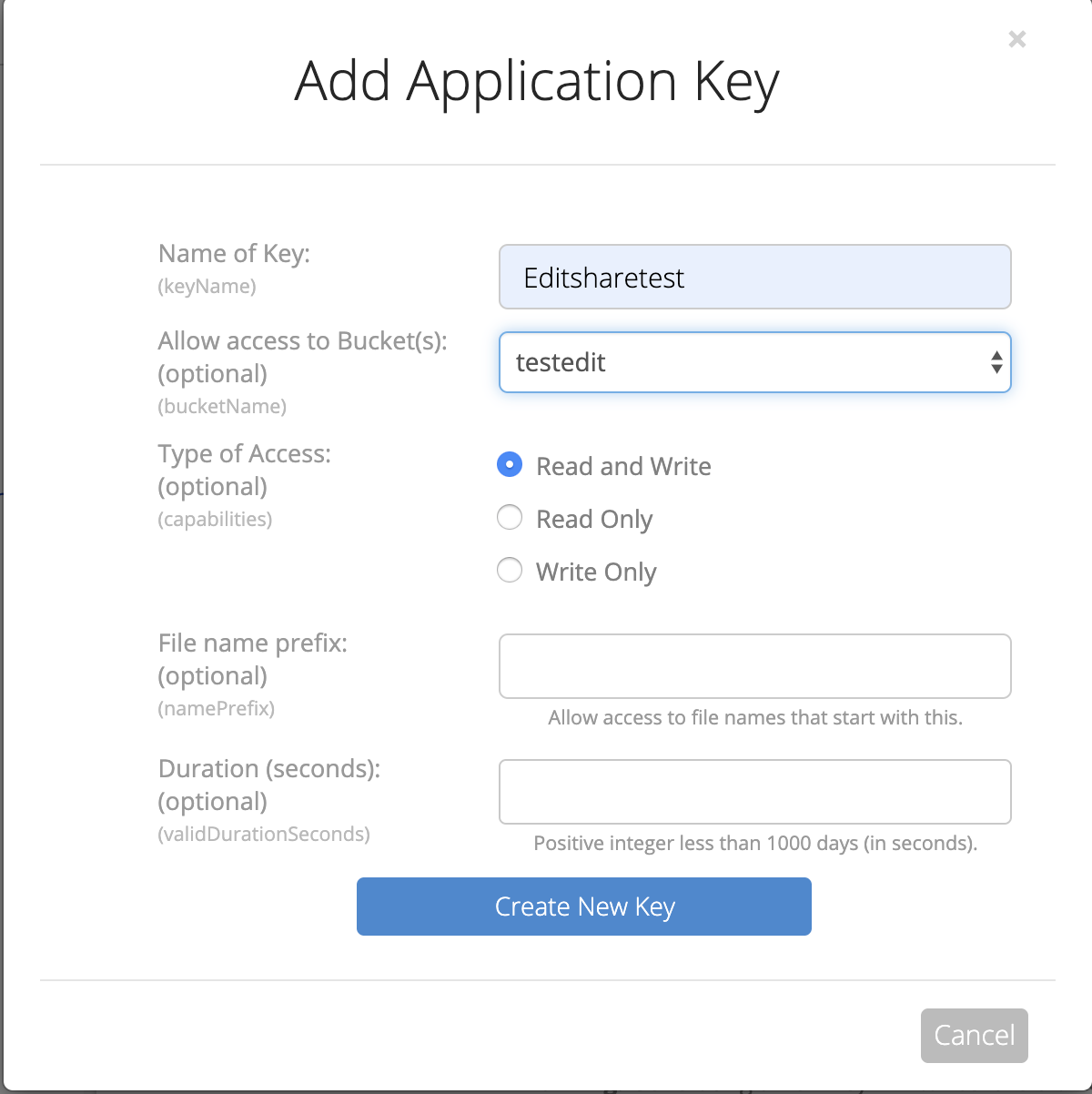Click the 'File name prefix:' label
Screen dimensions: 1092x1094
tap(253, 643)
